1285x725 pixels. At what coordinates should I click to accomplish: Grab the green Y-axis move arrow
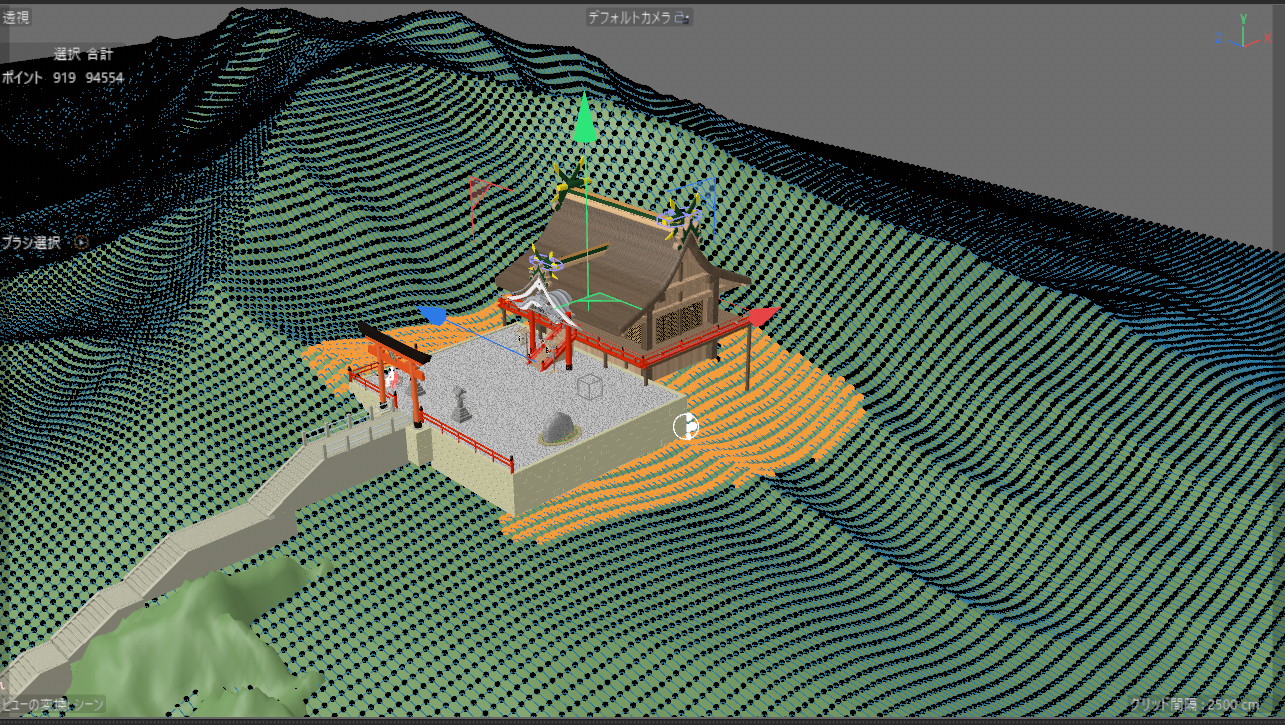pos(585,121)
